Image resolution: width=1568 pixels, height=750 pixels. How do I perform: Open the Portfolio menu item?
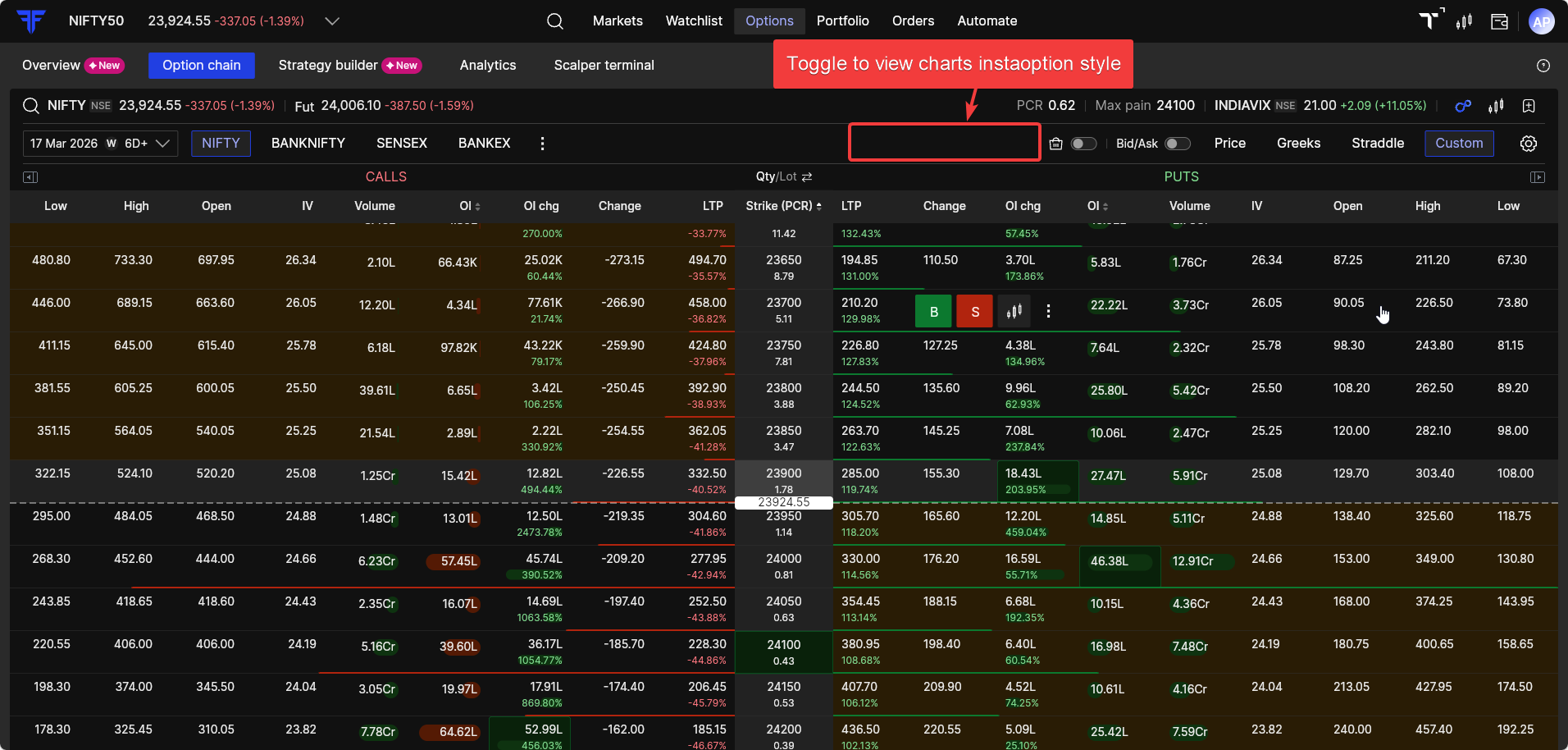coord(842,21)
